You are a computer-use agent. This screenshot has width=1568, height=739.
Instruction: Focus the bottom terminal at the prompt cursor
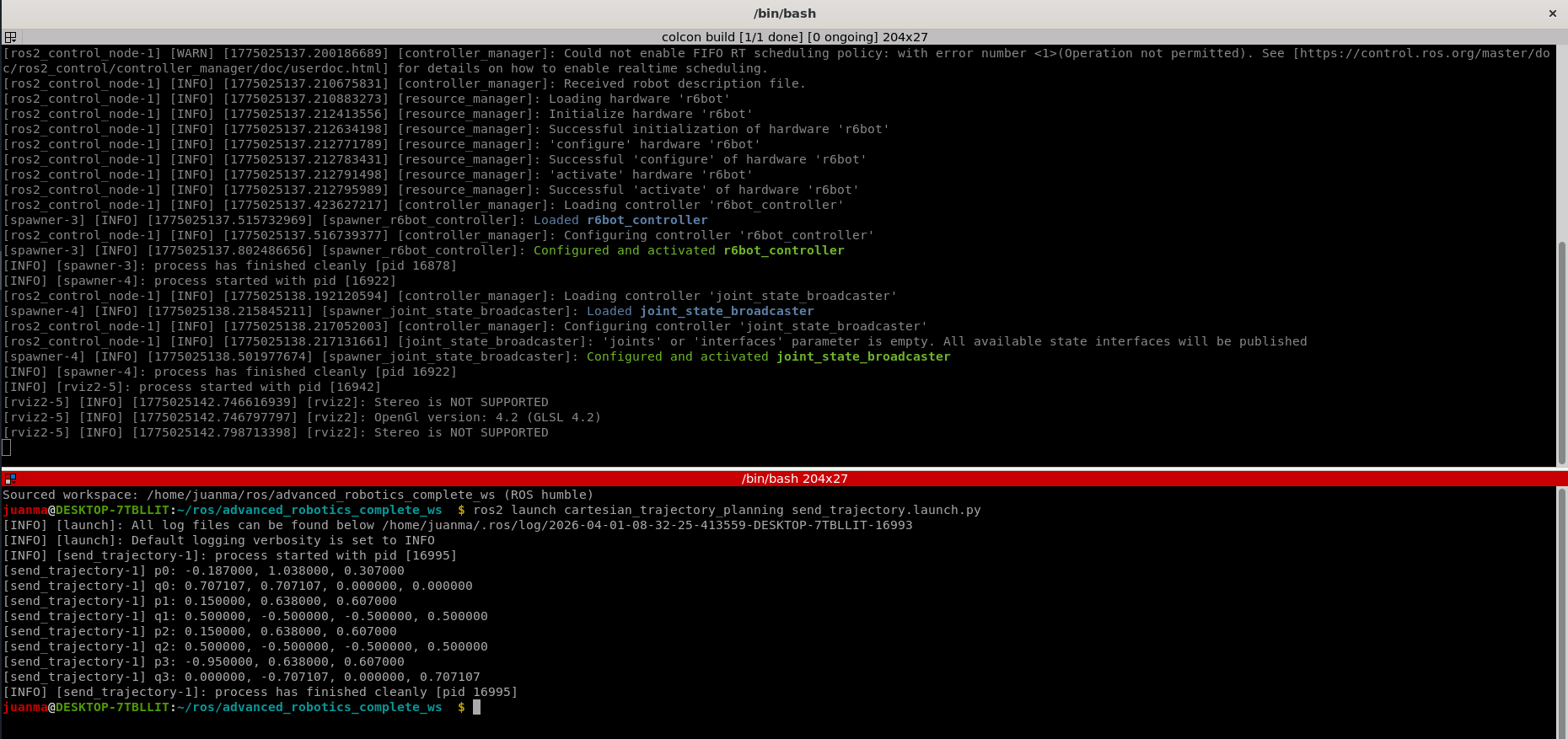tap(476, 707)
